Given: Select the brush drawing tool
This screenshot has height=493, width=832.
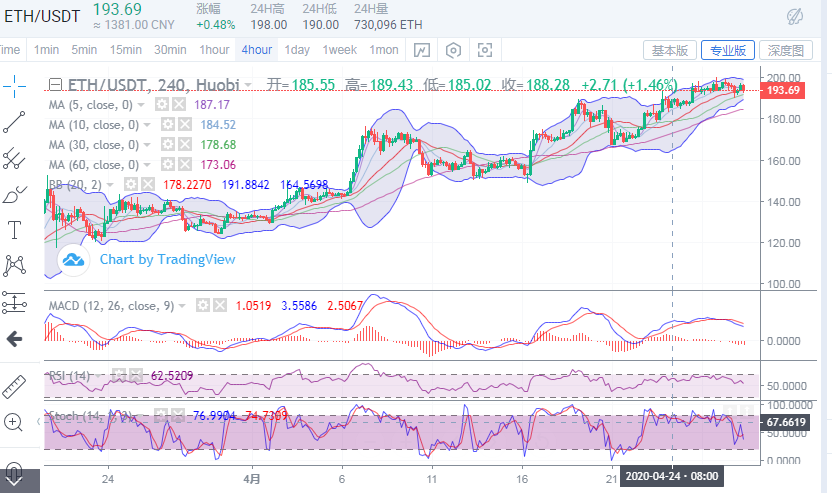Looking at the screenshot, I should click(14, 195).
